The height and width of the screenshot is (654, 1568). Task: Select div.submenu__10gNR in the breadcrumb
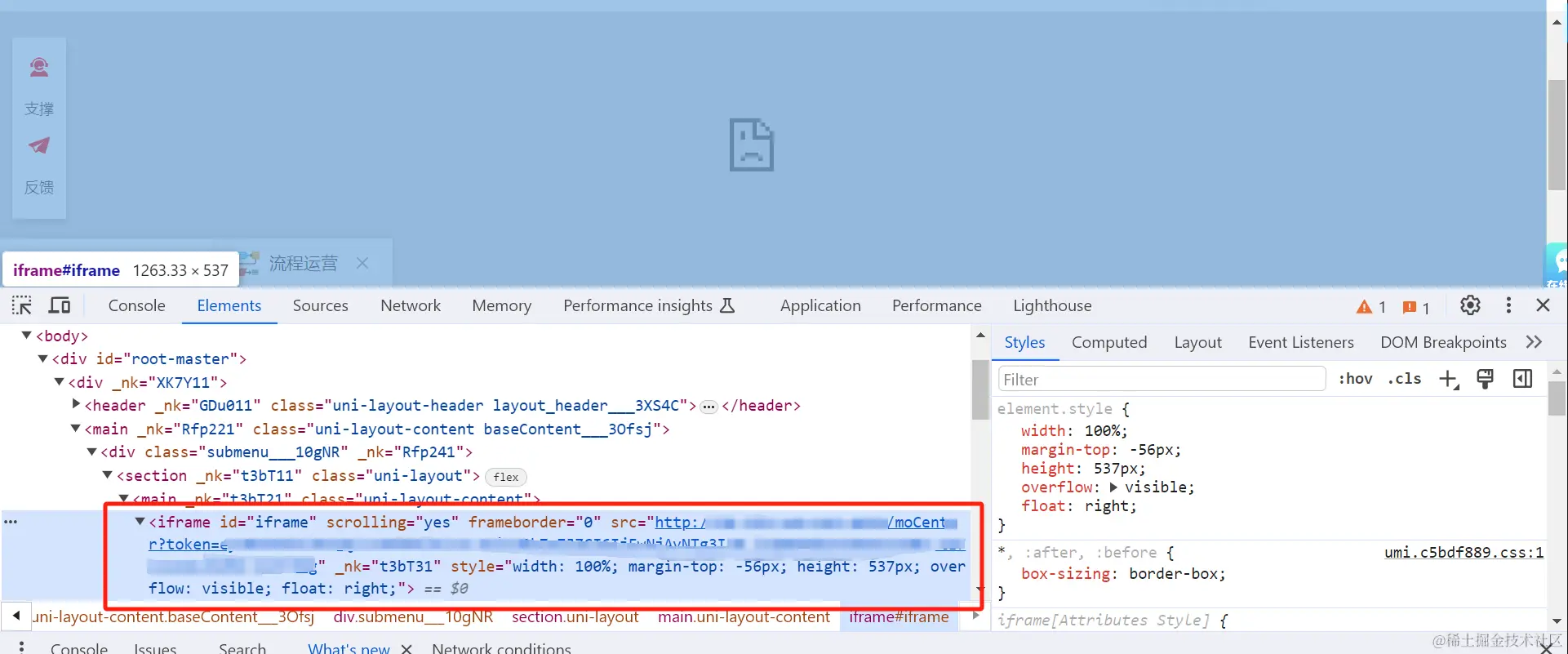(413, 617)
